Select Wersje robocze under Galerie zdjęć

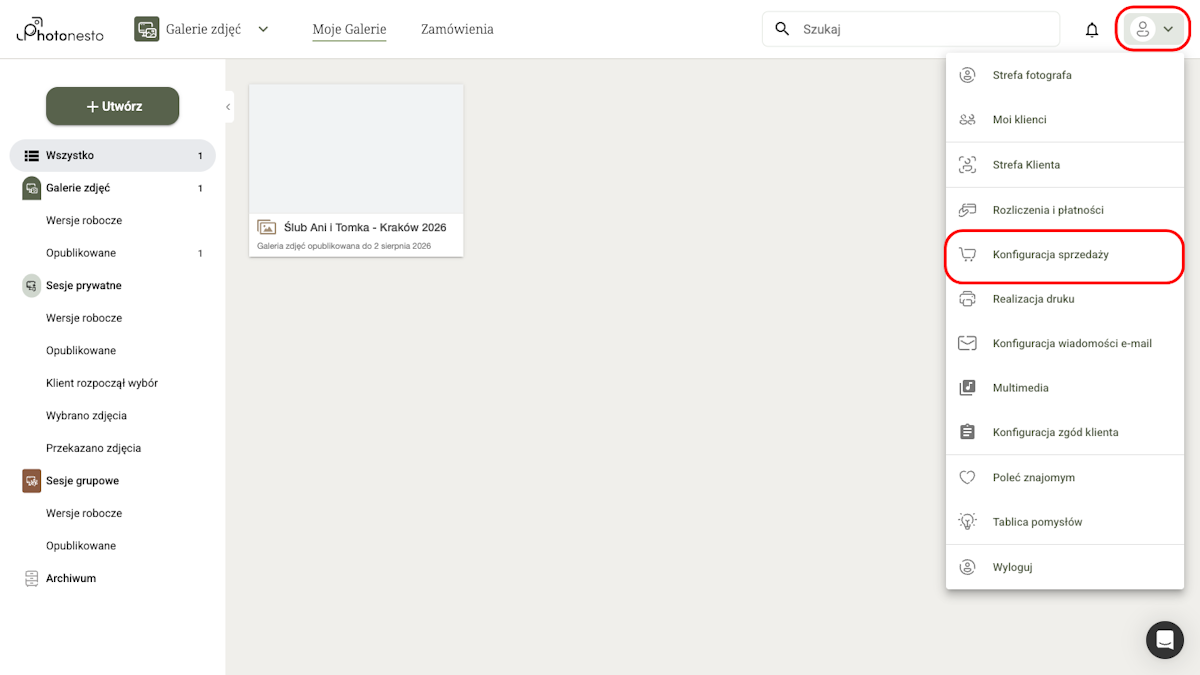coord(84,220)
